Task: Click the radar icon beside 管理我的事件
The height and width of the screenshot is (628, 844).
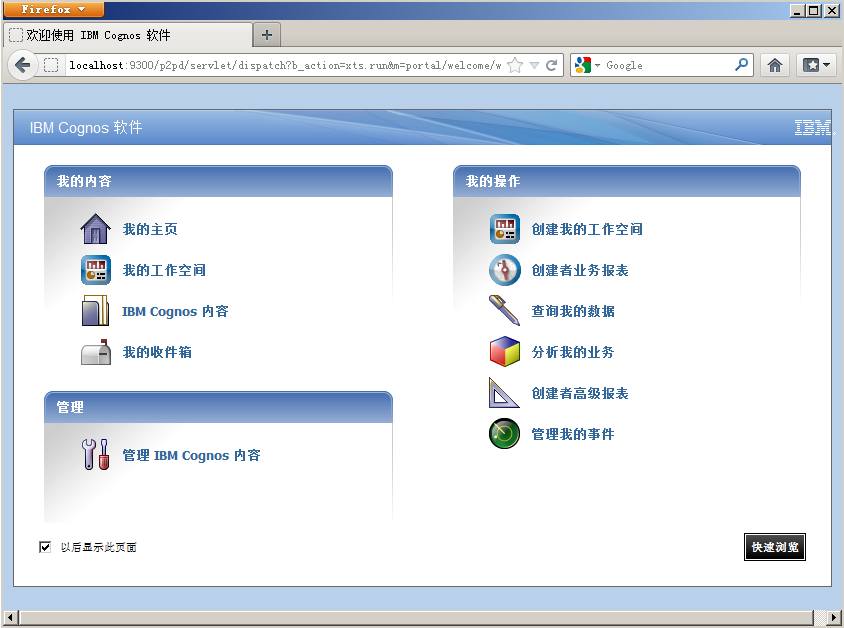Action: click(x=504, y=434)
